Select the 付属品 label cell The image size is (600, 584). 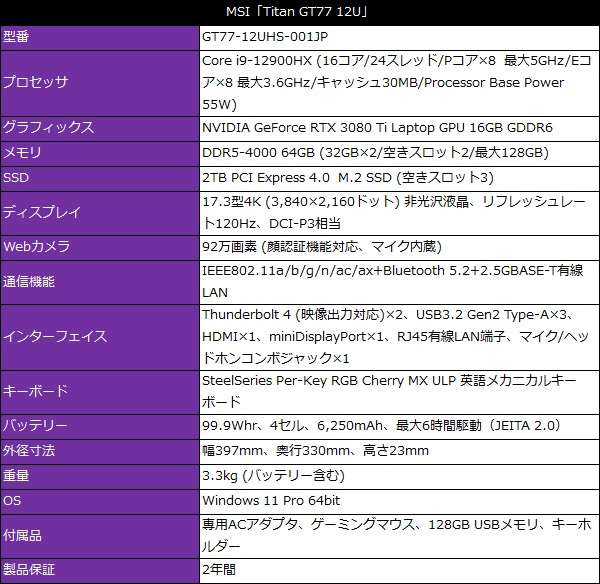tap(100, 536)
